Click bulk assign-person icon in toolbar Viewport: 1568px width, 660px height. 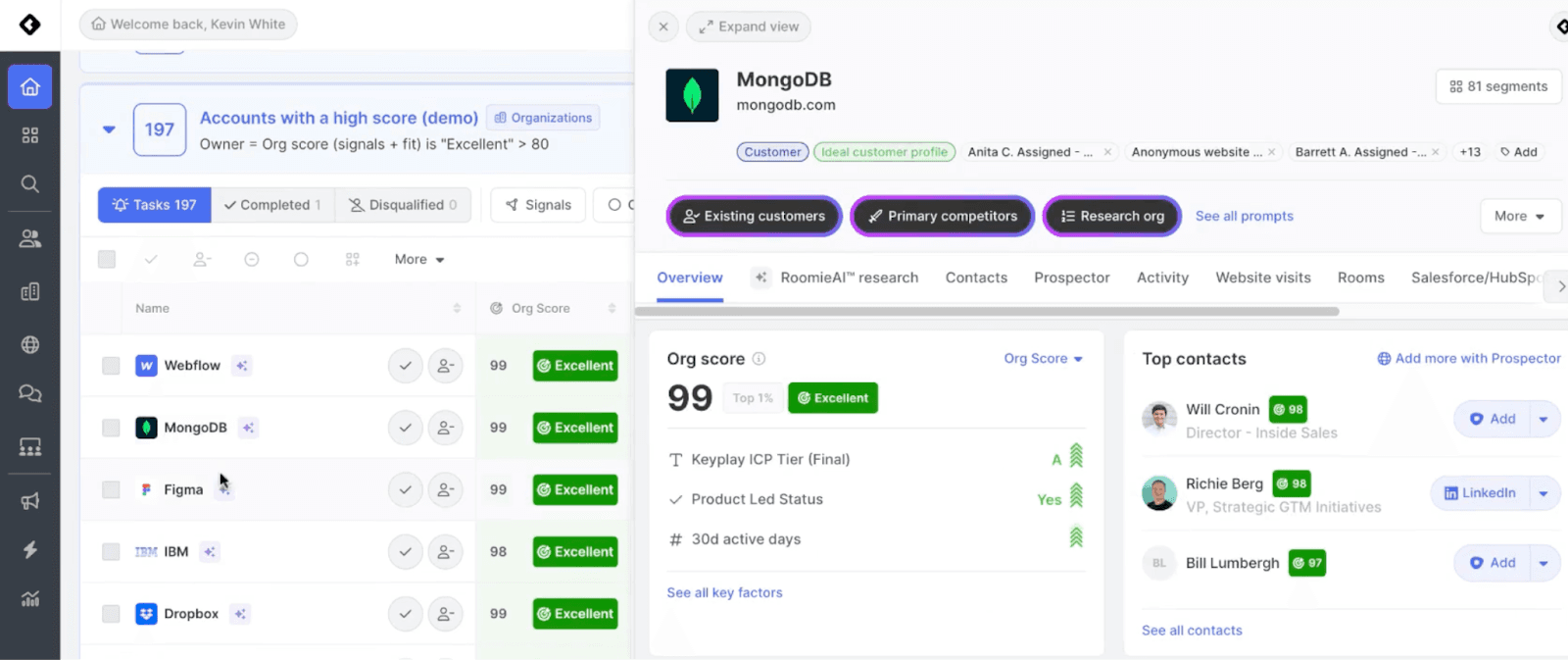point(202,260)
